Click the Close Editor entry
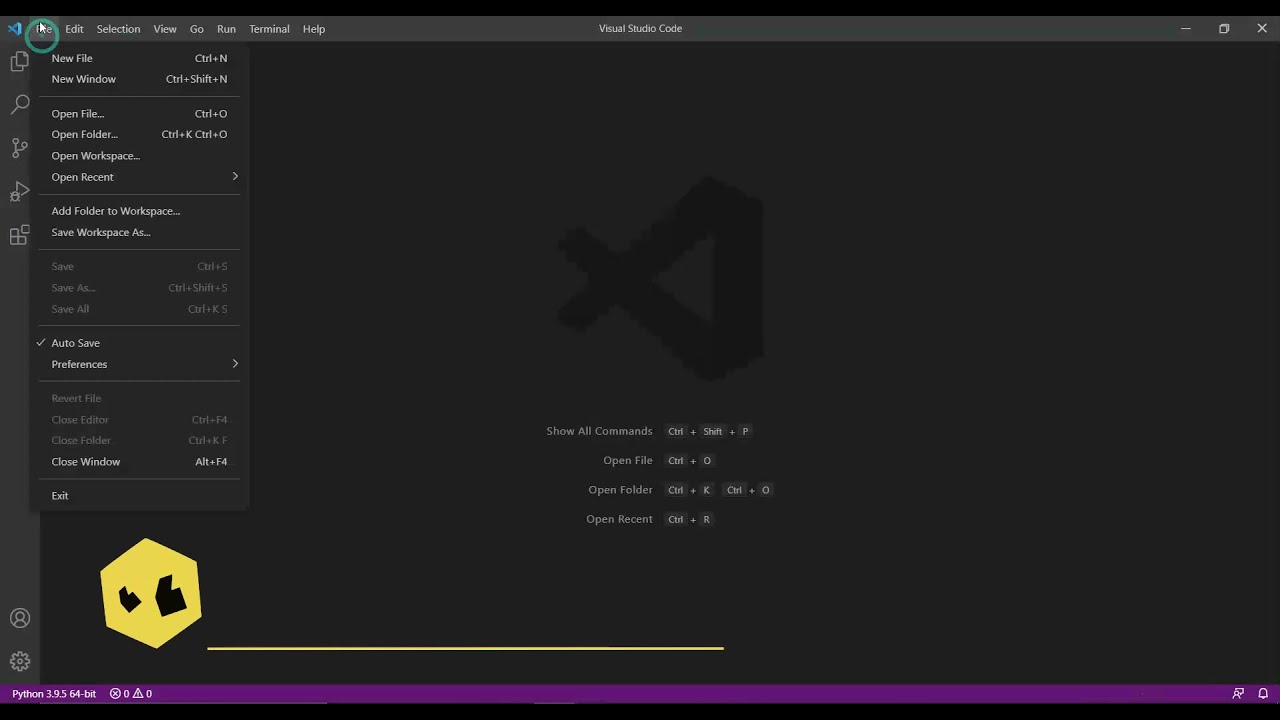The width and height of the screenshot is (1280, 720). pyautogui.click(x=139, y=420)
